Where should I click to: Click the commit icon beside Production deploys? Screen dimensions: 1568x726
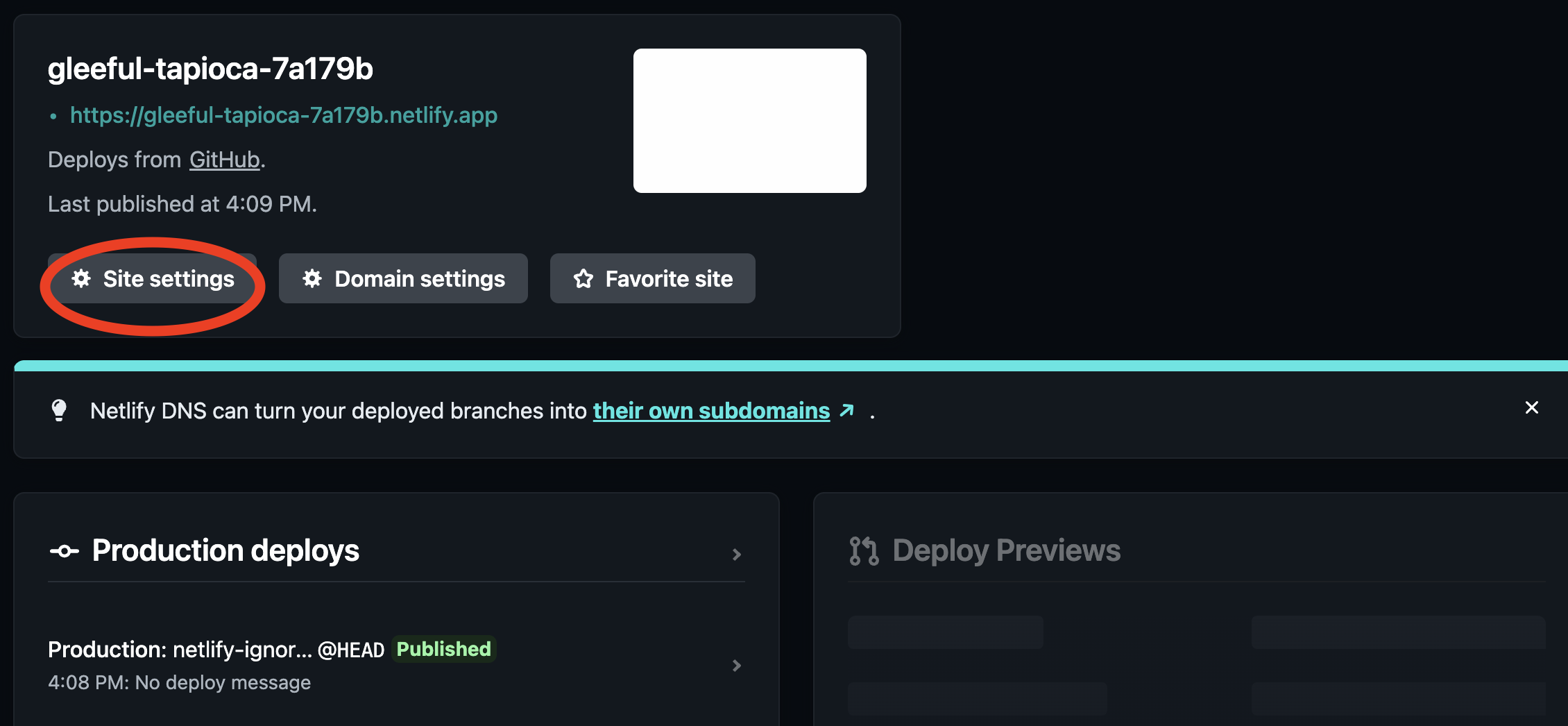[x=65, y=551]
